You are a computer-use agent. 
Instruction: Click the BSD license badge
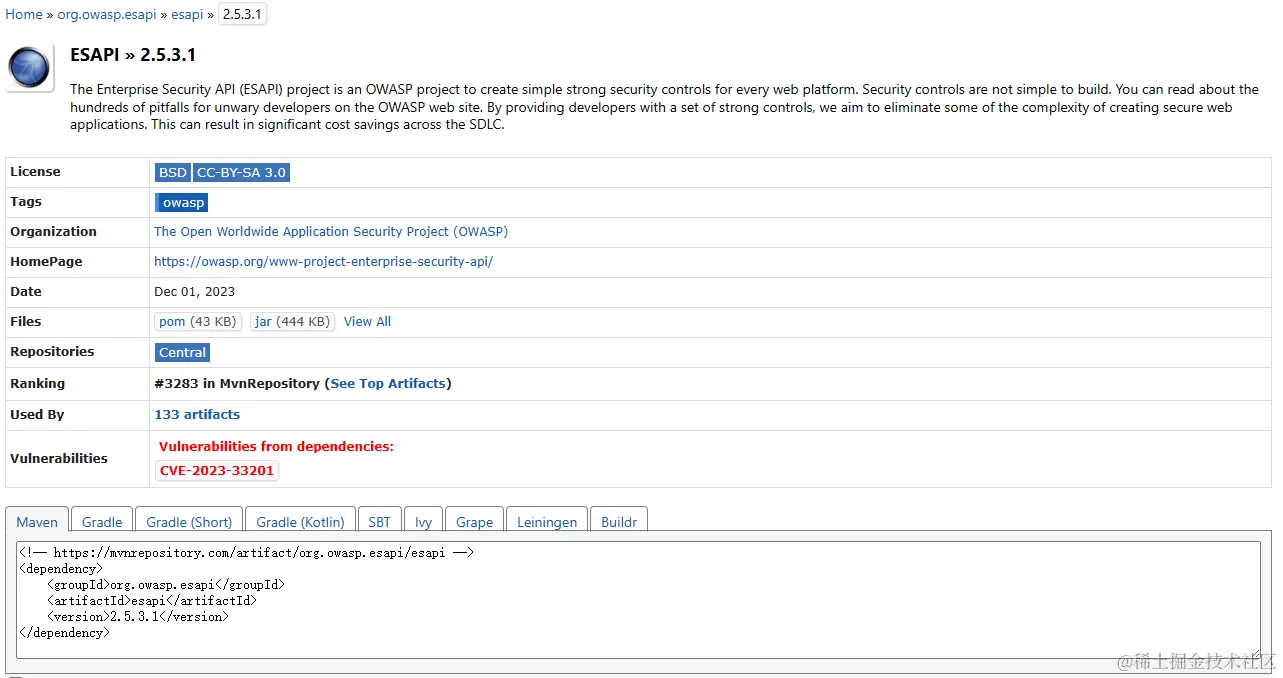point(172,172)
